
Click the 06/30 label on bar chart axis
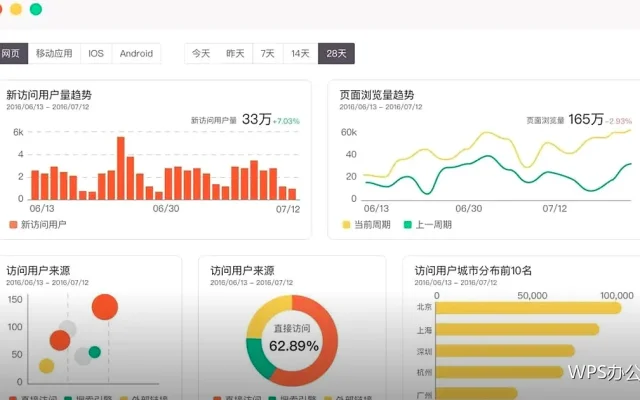[x=166, y=209]
